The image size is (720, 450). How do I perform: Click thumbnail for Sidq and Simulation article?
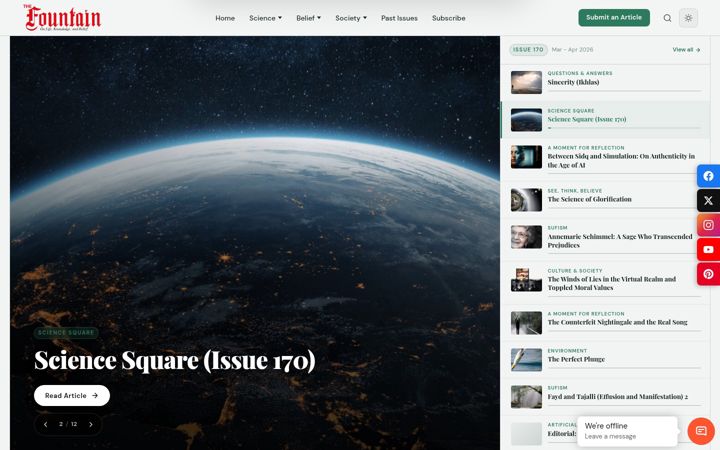click(x=526, y=157)
